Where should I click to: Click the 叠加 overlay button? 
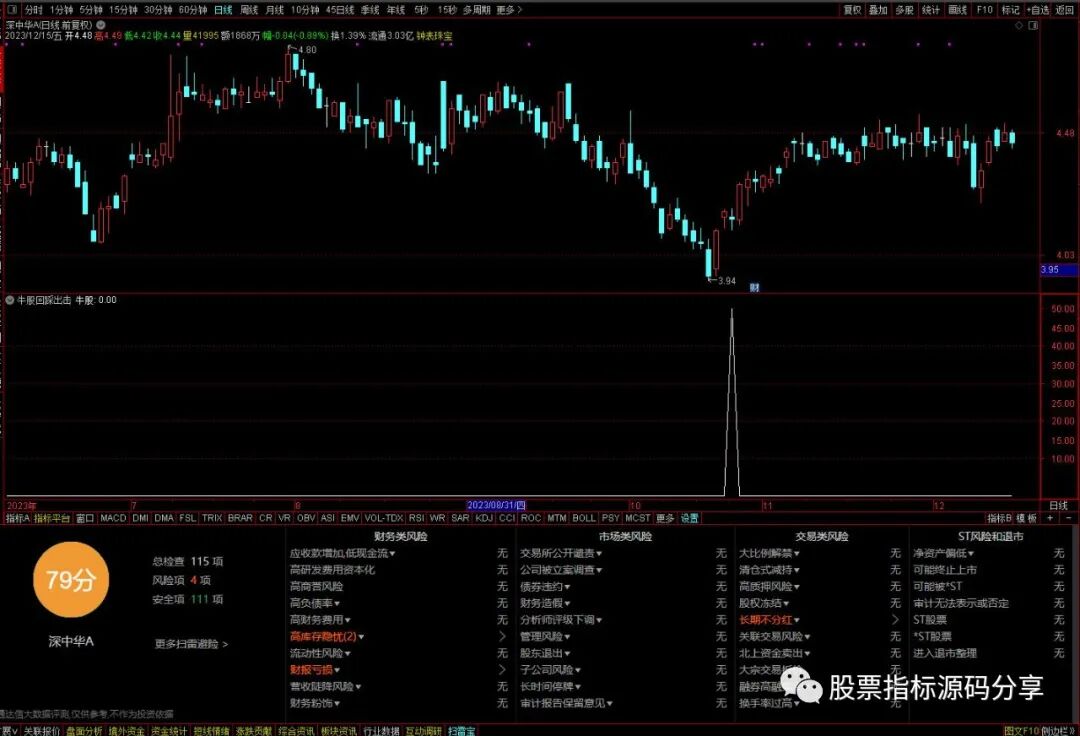coord(878,10)
